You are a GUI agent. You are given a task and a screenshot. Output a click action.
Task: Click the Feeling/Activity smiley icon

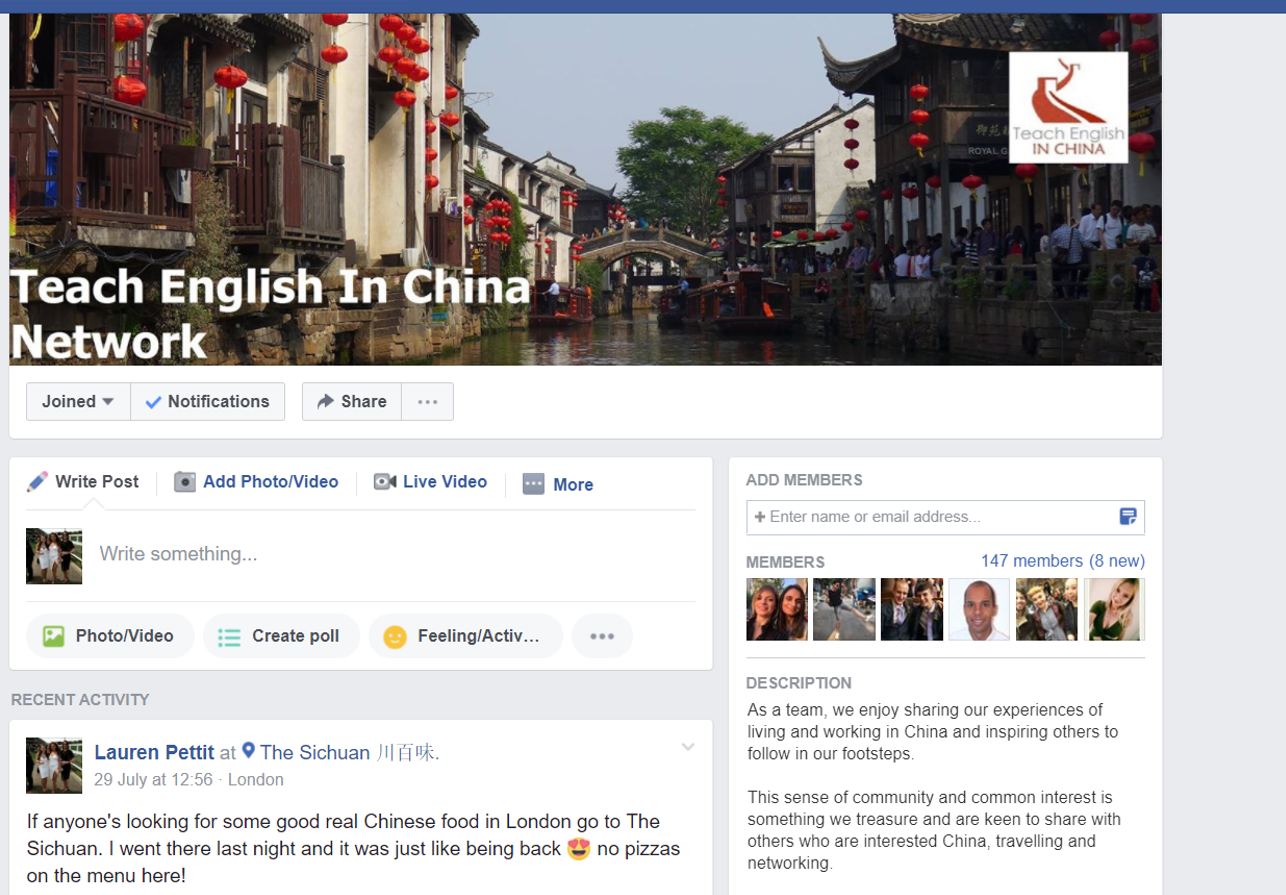(x=395, y=636)
